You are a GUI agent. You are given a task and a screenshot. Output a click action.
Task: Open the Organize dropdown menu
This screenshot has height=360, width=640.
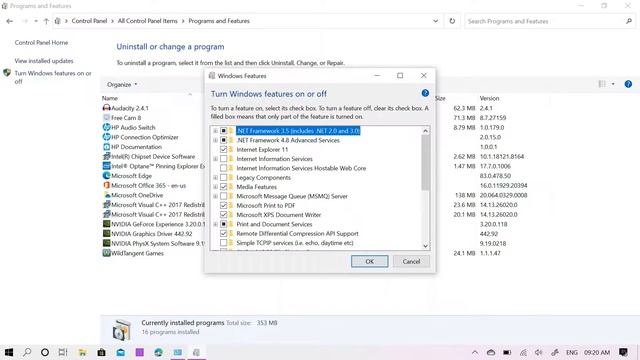(x=122, y=84)
